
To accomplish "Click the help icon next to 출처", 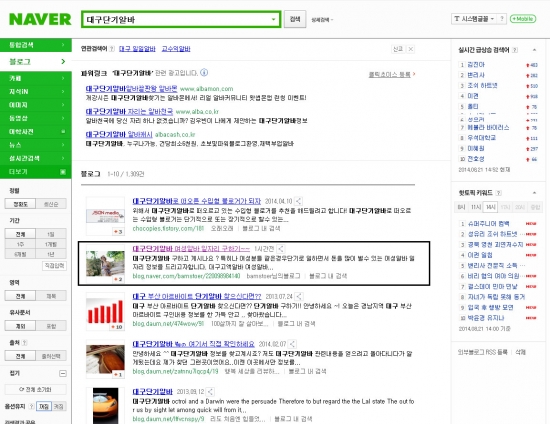I will click(25, 343).
